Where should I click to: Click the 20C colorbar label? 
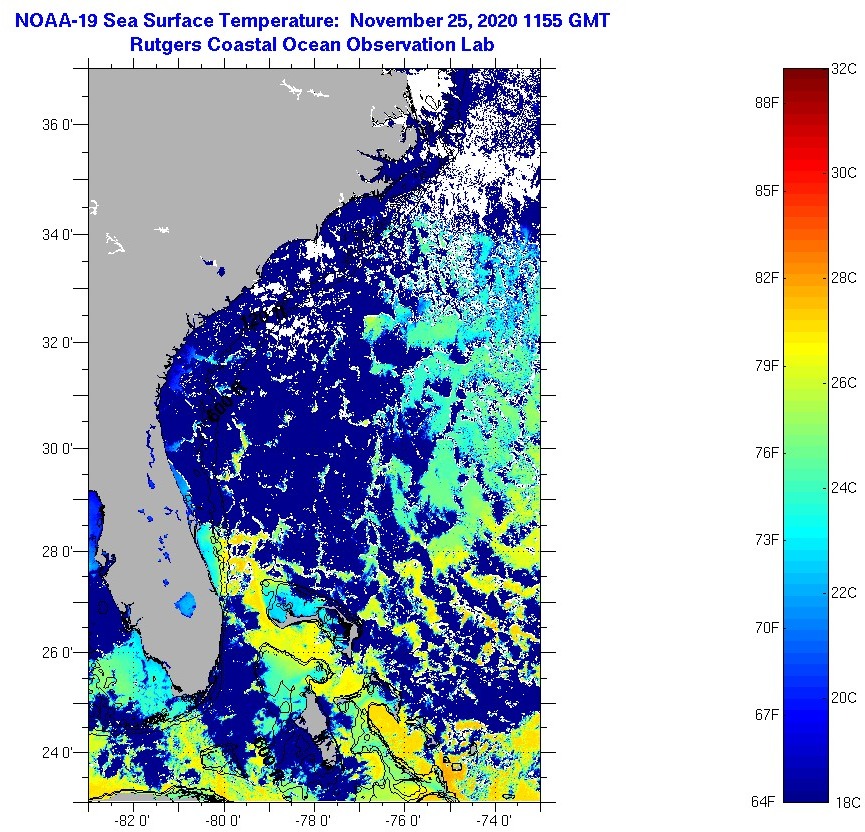pos(844,697)
